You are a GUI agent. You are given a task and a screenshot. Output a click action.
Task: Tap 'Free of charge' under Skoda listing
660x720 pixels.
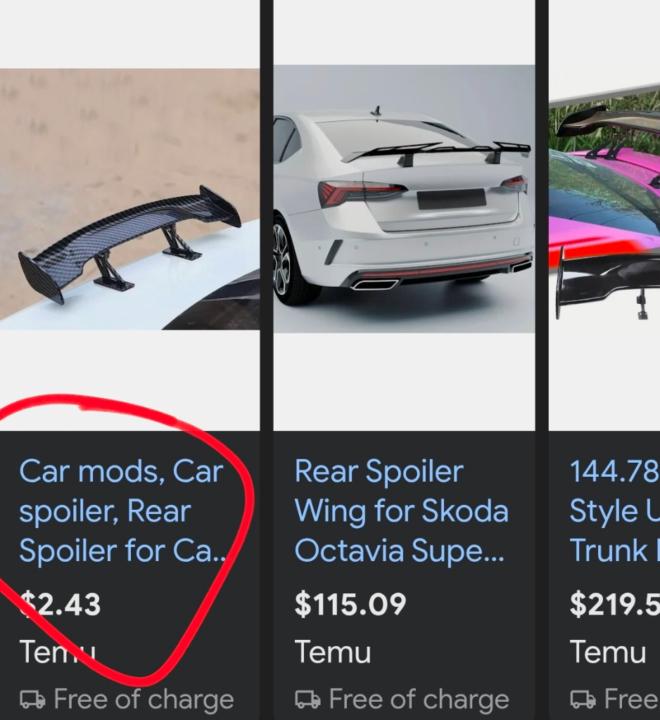pos(419,700)
